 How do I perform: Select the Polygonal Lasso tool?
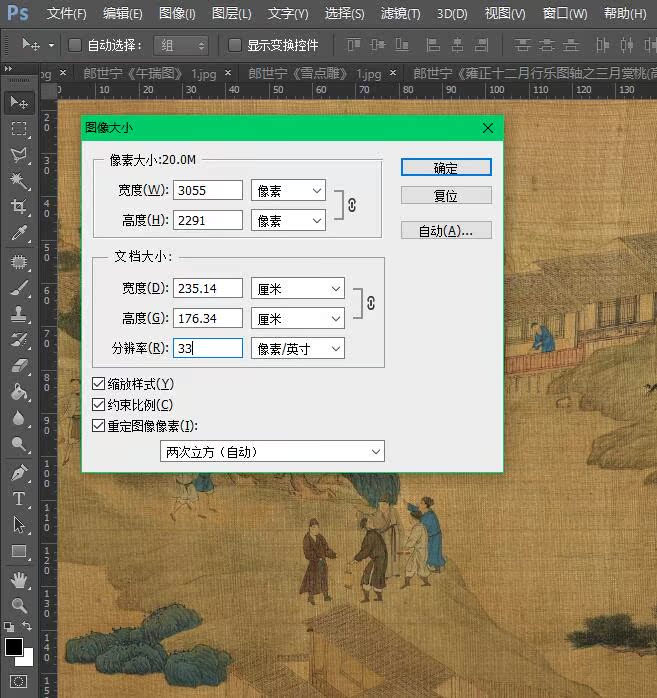tap(19, 154)
